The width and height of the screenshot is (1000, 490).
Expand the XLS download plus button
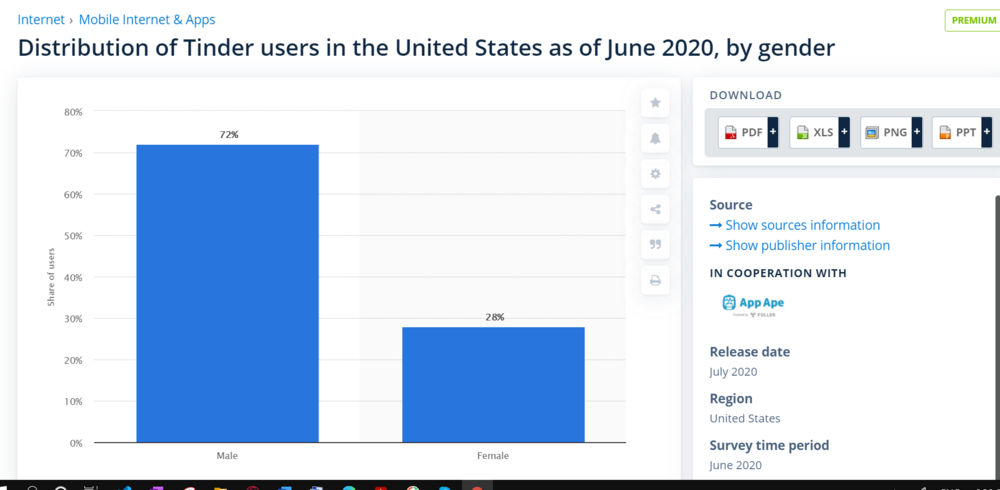844,132
